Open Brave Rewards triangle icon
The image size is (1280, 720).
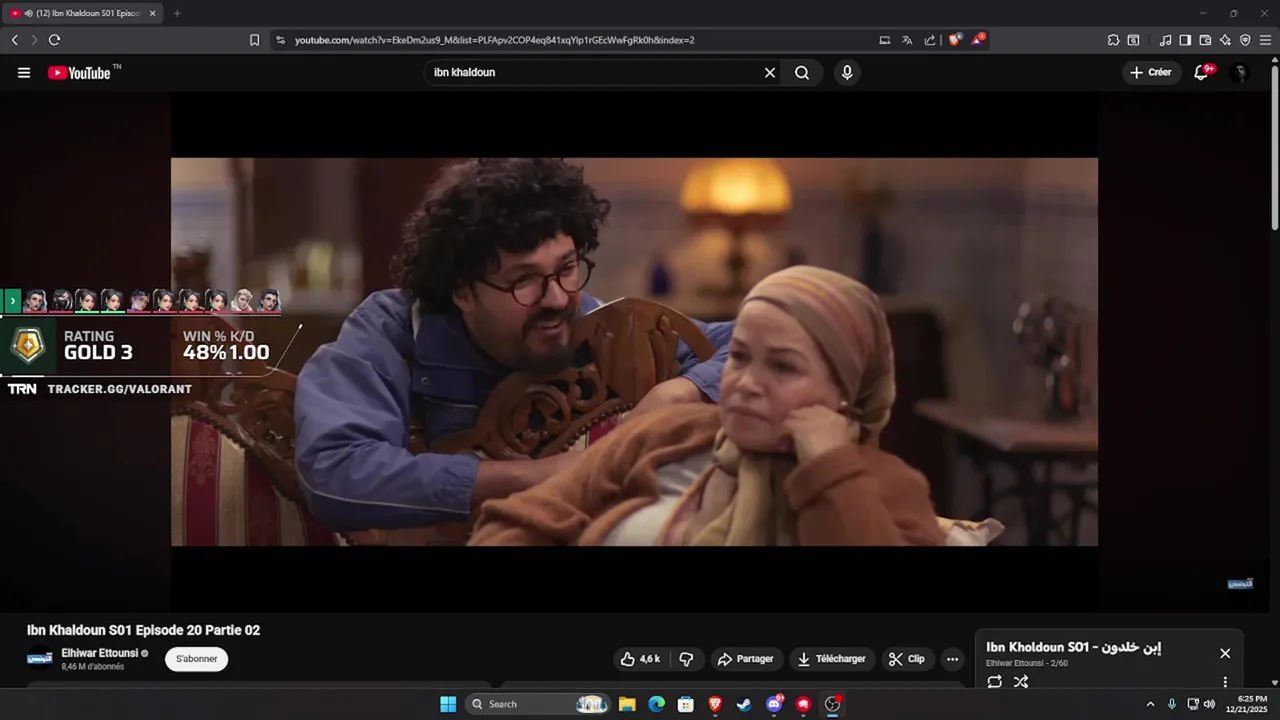978,40
